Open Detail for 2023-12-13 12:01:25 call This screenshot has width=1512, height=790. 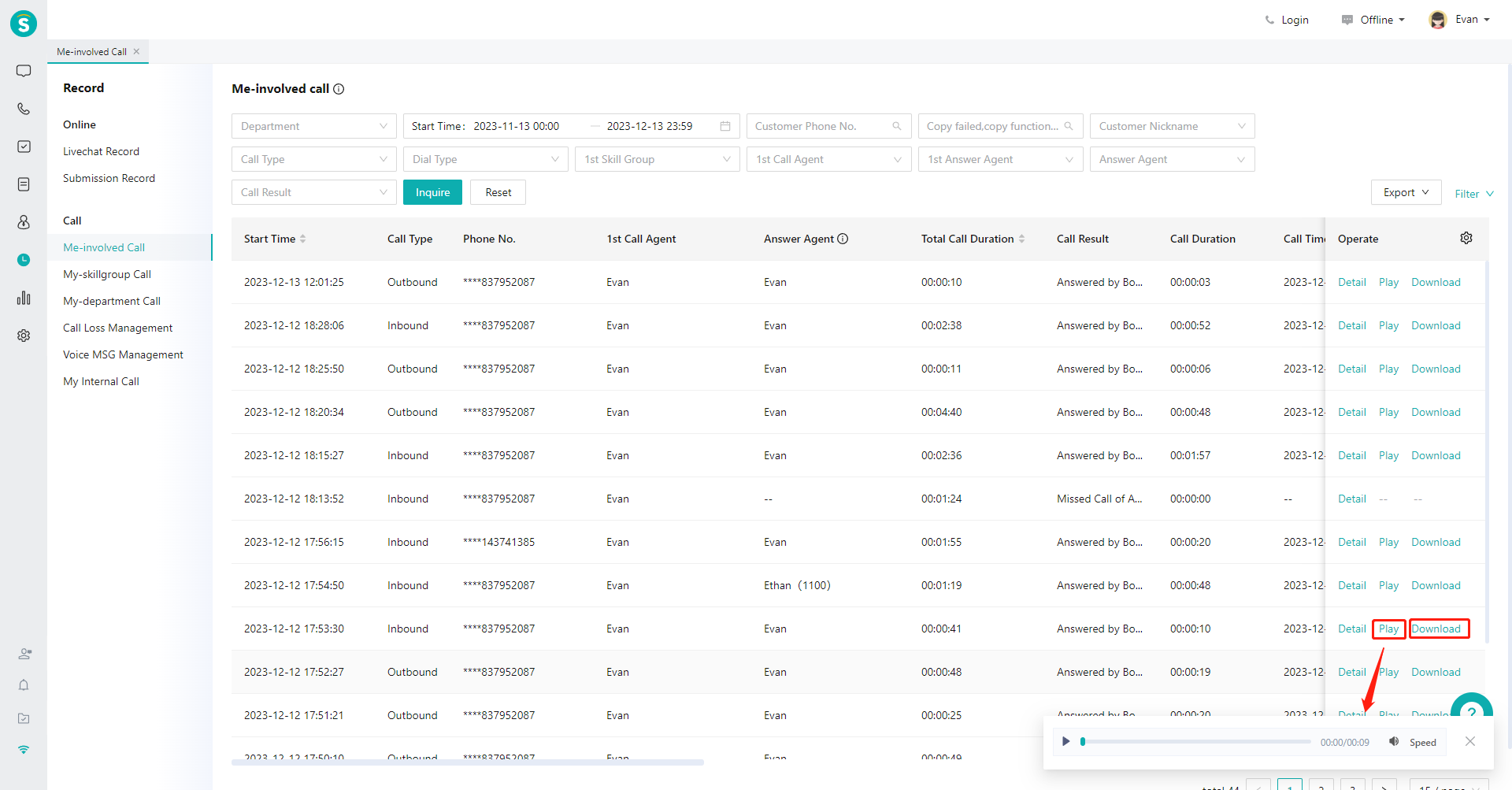coord(1351,282)
